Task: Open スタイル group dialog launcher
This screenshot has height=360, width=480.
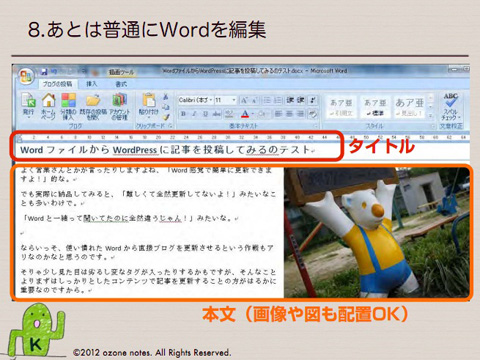Action: point(432,126)
